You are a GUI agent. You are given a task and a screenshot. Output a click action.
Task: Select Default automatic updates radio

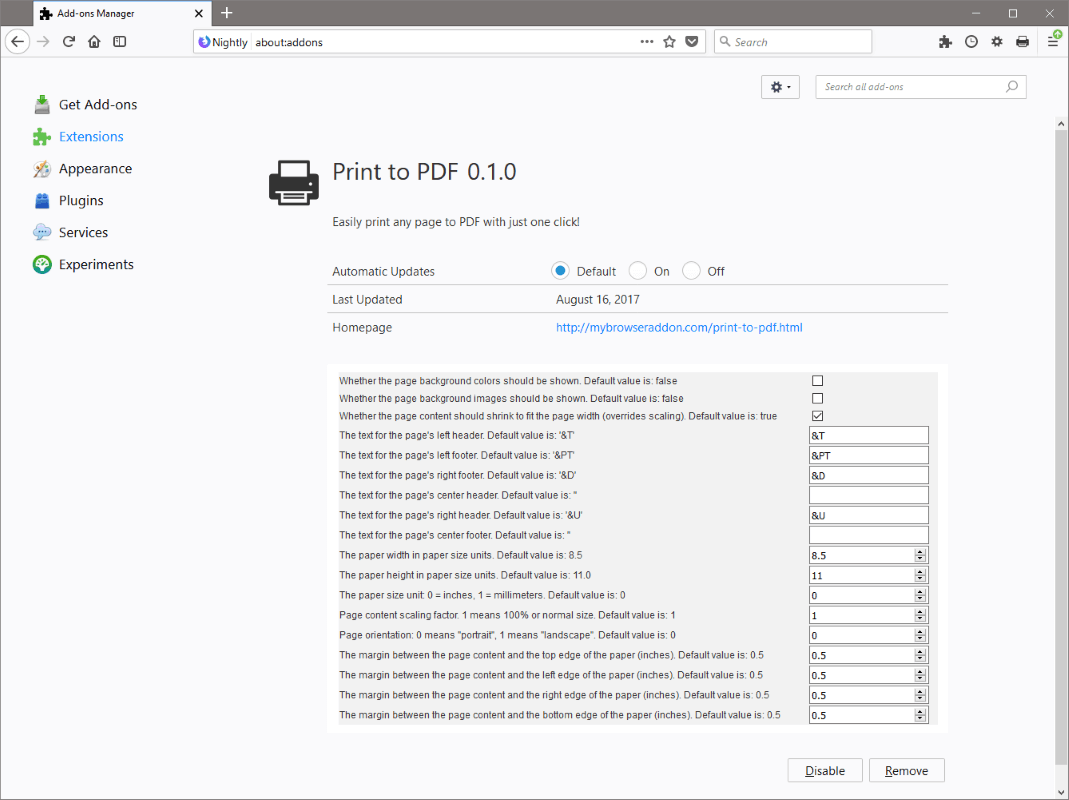560,271
